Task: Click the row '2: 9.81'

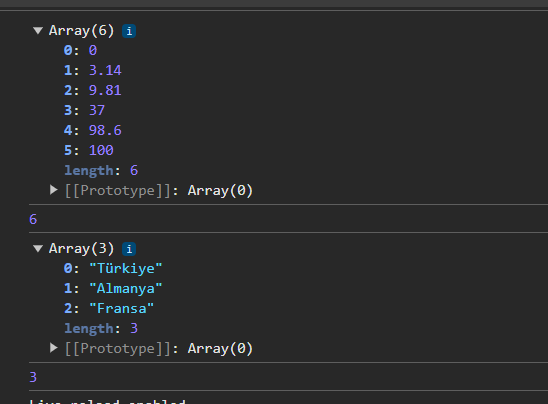Action: coord(93,90)
